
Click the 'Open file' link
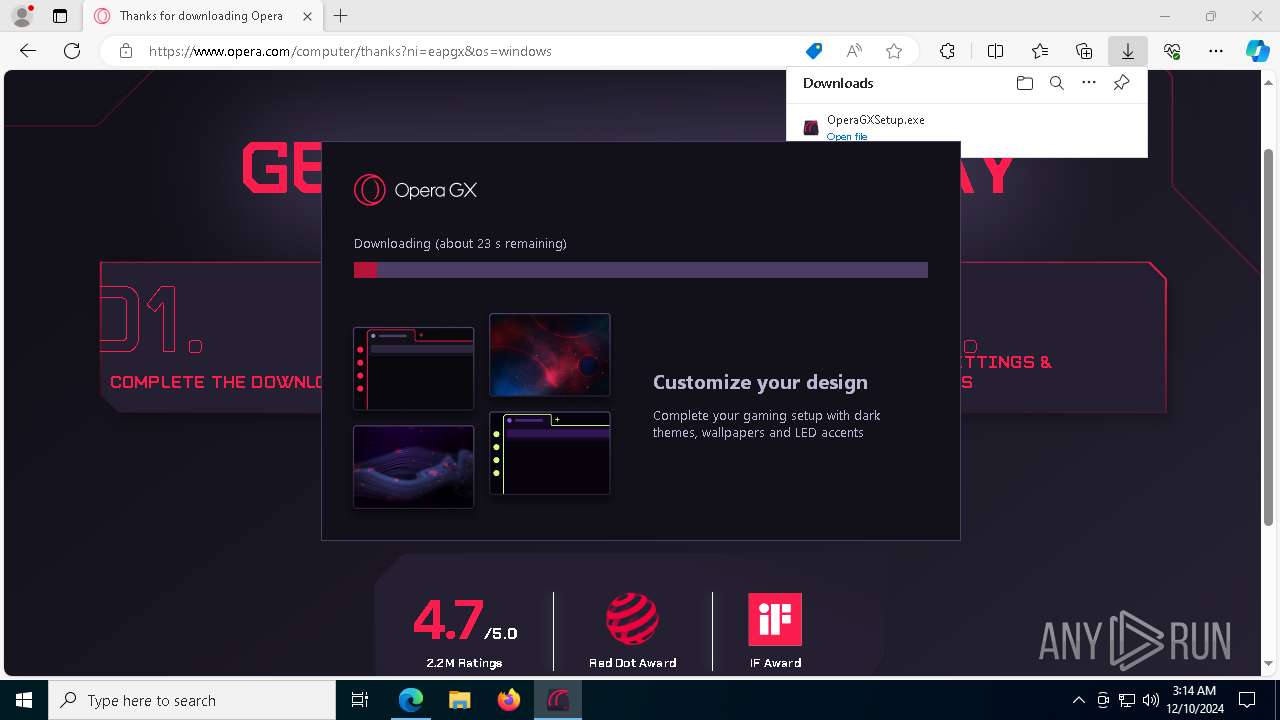coord(846,136)
